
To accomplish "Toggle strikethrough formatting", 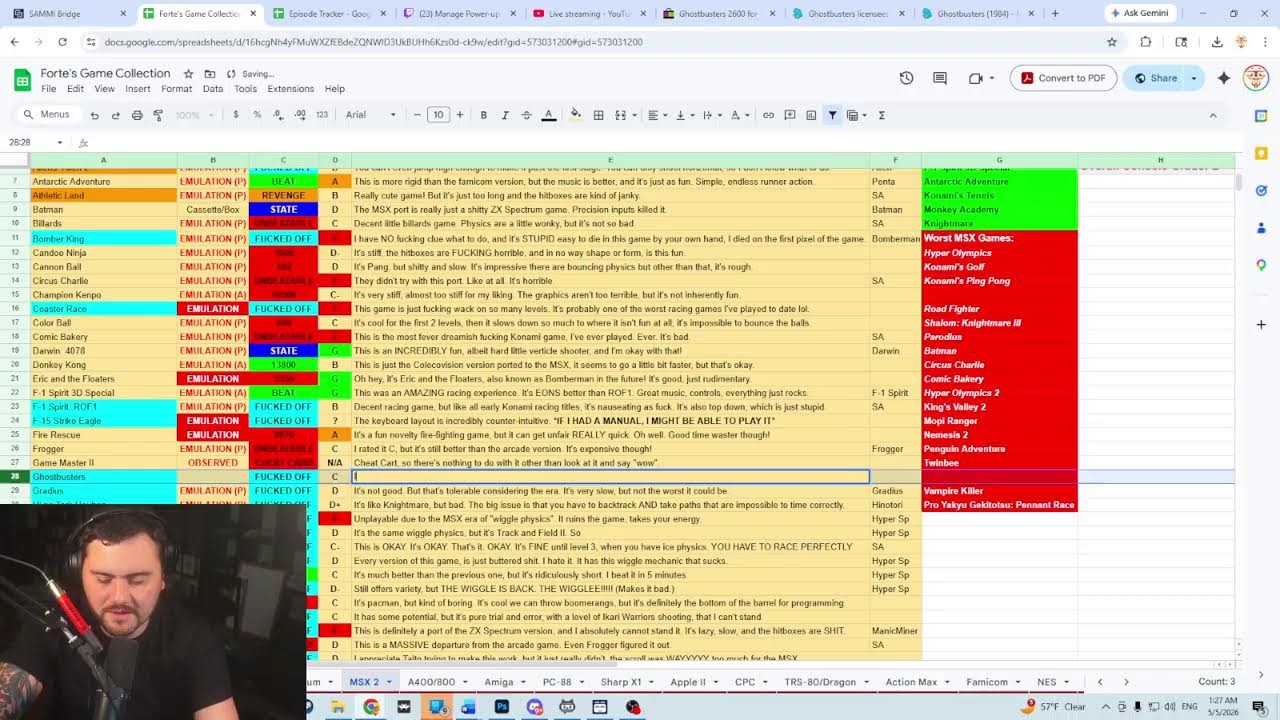I will pos(527,115).
